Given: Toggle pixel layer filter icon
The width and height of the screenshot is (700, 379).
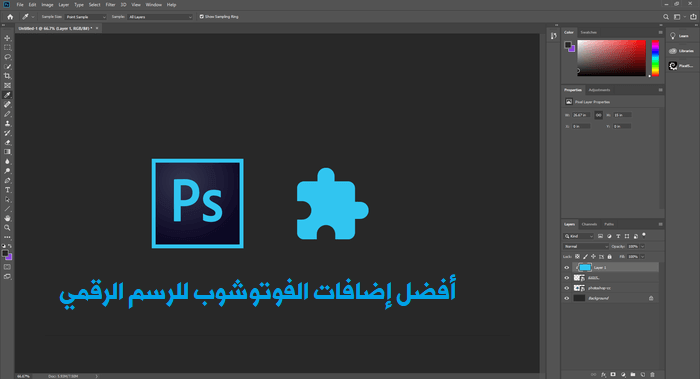Looking at the screenshot, I should [600, 236].
